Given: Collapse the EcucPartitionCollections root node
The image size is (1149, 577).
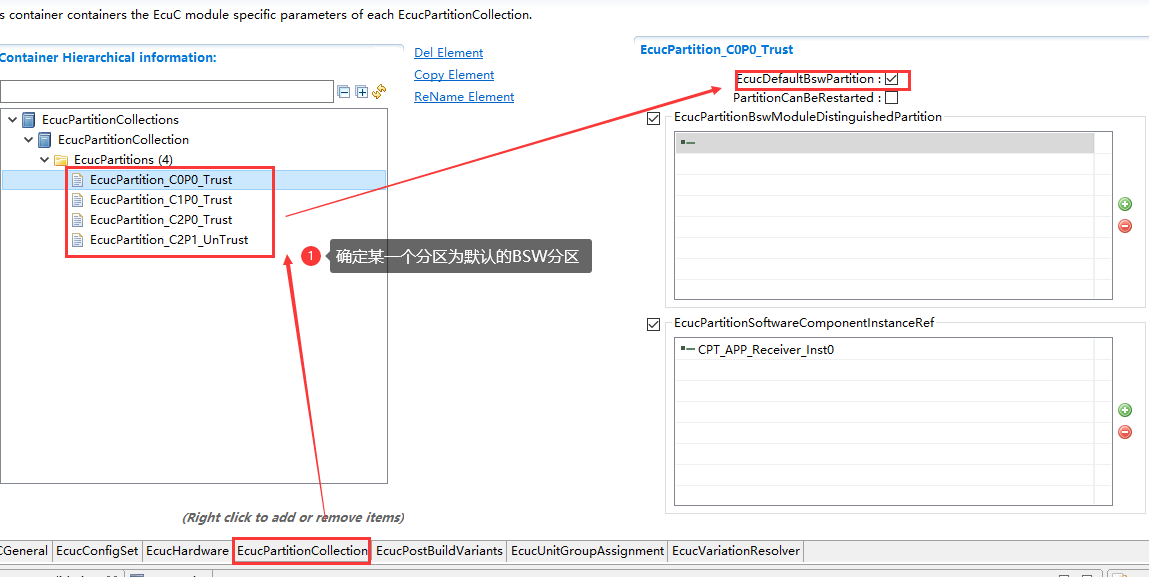Looking at the screenshot, I should tap(12, 120).
